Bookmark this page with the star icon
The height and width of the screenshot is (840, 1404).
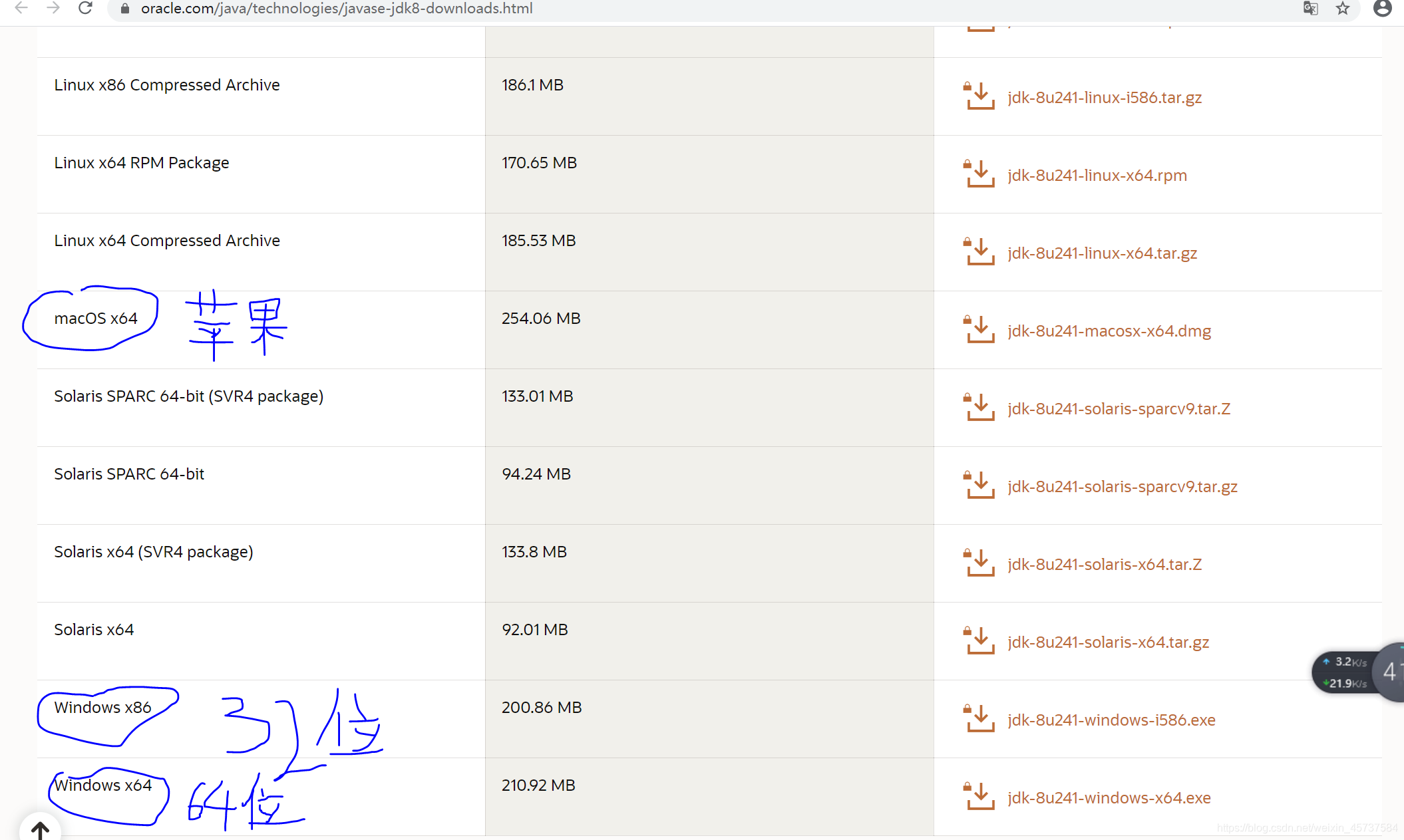coord(1343,9)
